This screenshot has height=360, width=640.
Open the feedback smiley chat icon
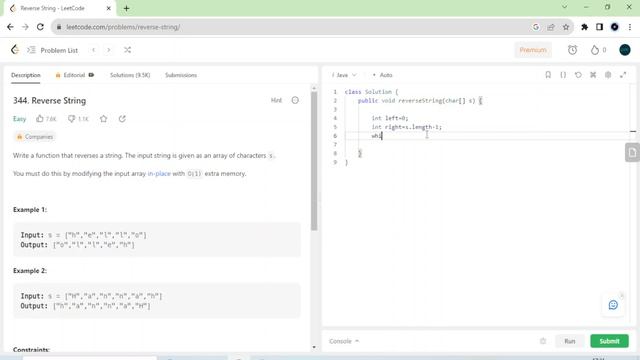point(613,305)
